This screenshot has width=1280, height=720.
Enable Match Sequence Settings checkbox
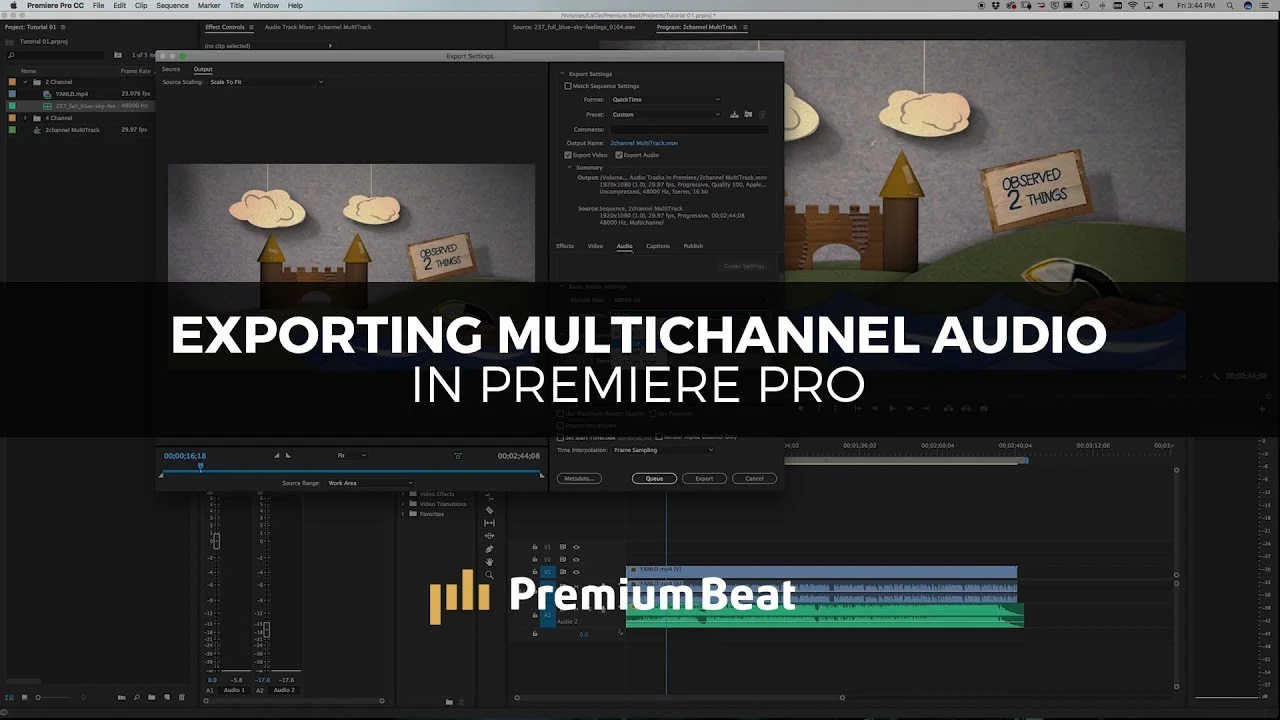point(569,86)
